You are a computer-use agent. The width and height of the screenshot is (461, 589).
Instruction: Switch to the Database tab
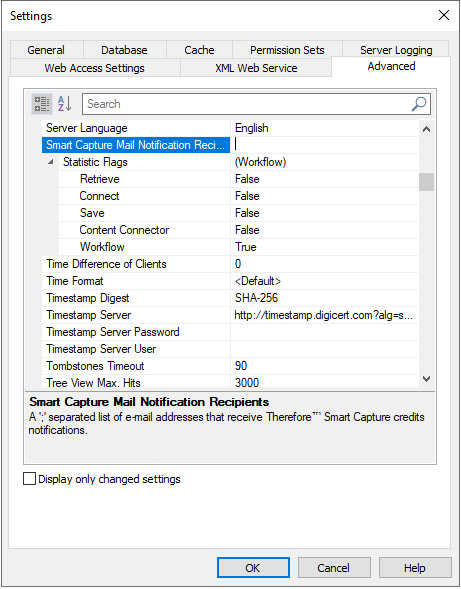coord(124,50)
